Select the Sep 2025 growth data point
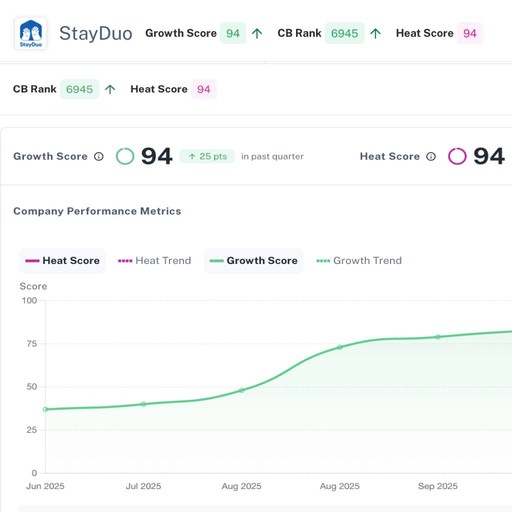 438,337
